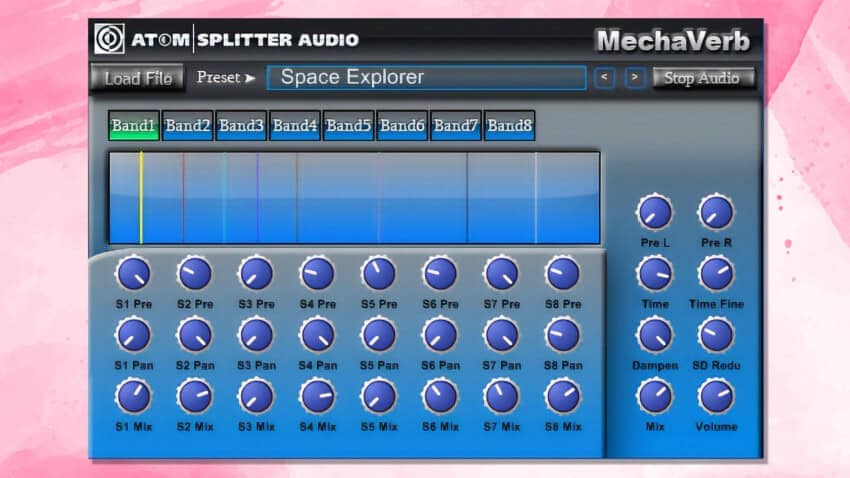Viewport: 850px width, 478px height.
Task: Click the S1 Mix knob
Action: click(x=133, y=396)
